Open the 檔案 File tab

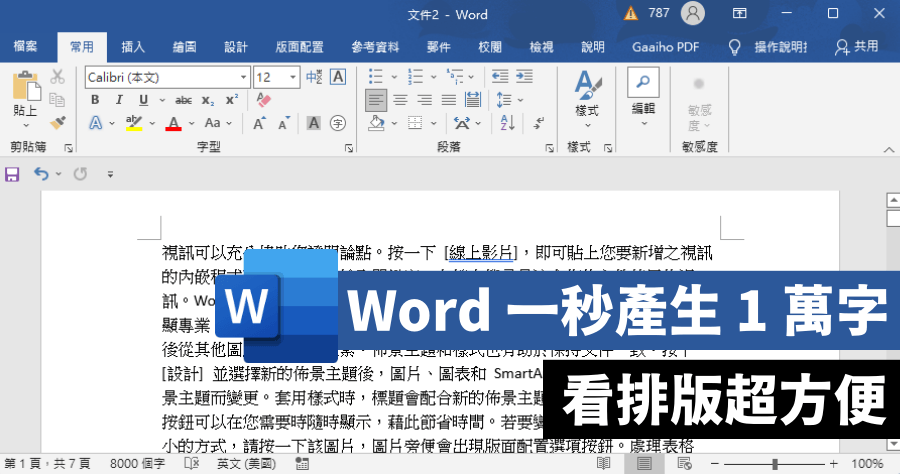click(x=25, y=46)
